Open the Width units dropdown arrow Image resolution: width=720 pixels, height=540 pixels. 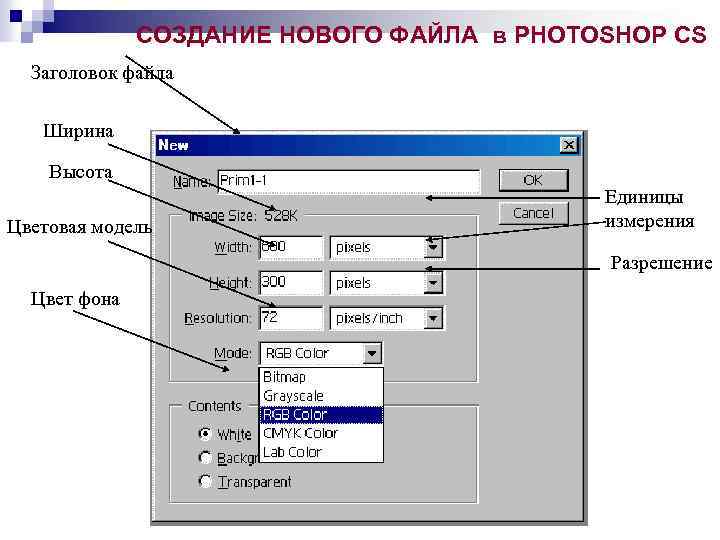point(433,248)
